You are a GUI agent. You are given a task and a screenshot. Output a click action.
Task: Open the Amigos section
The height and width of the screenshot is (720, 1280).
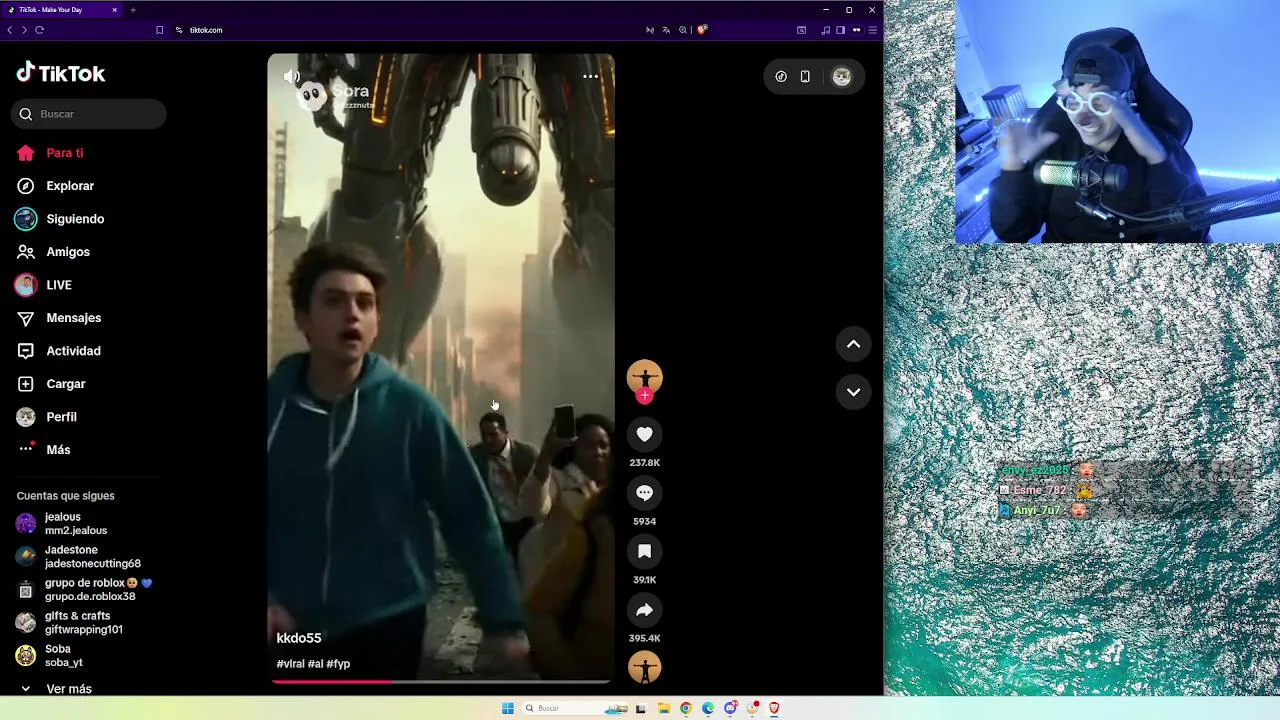pyautogui.click(x=68, y=252)
